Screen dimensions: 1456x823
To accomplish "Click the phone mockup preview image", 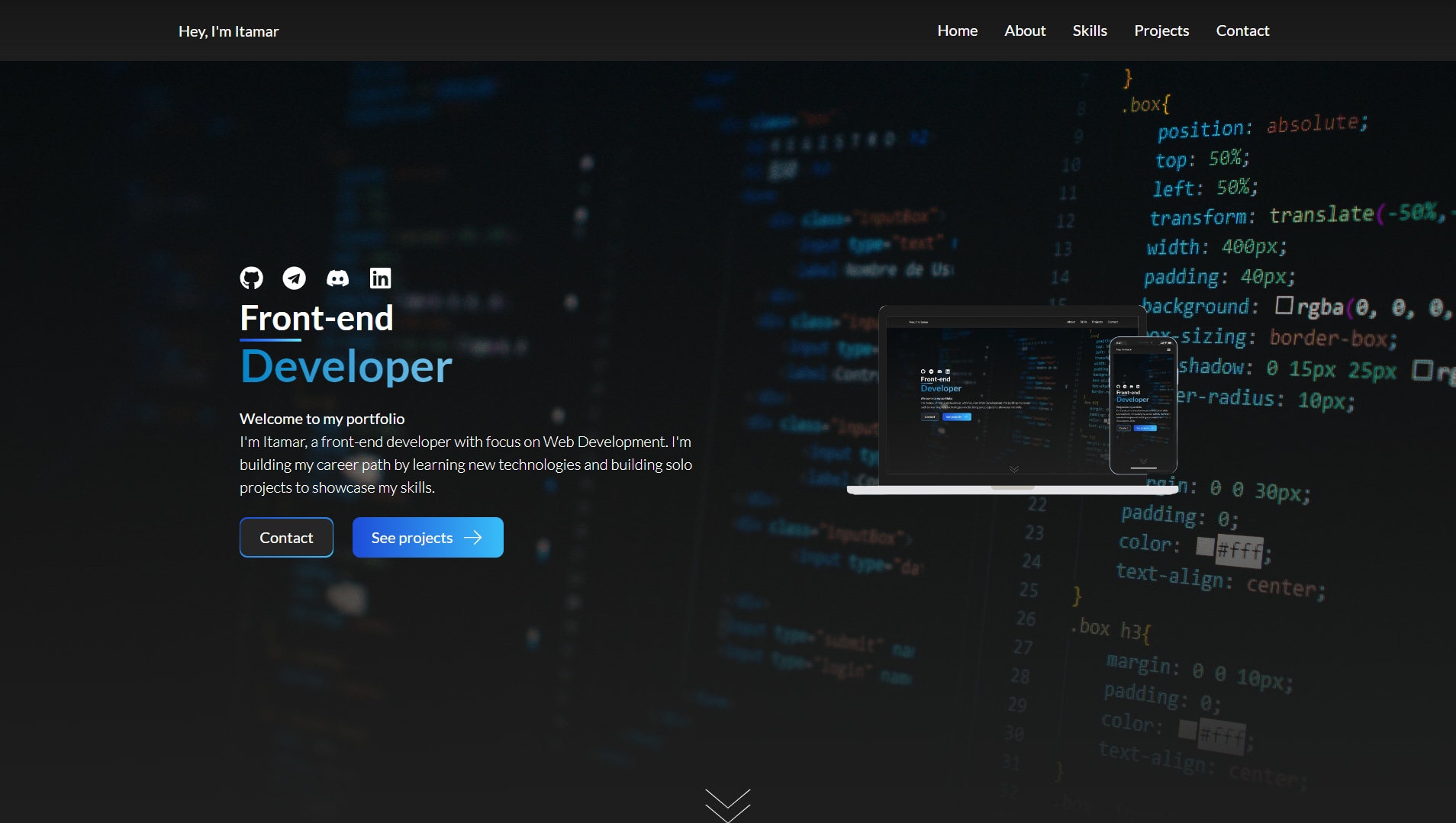I will point(1143,405).
